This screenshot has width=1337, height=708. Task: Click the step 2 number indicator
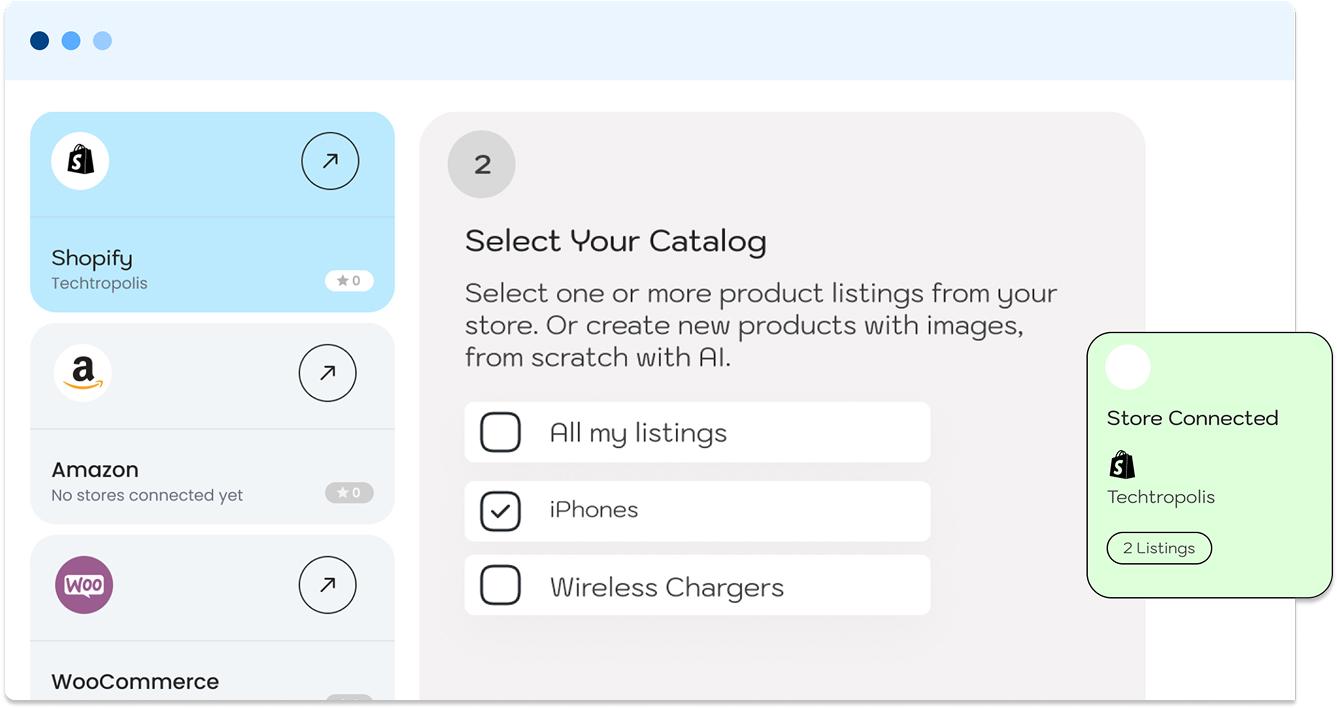click(x=481, y=164)
